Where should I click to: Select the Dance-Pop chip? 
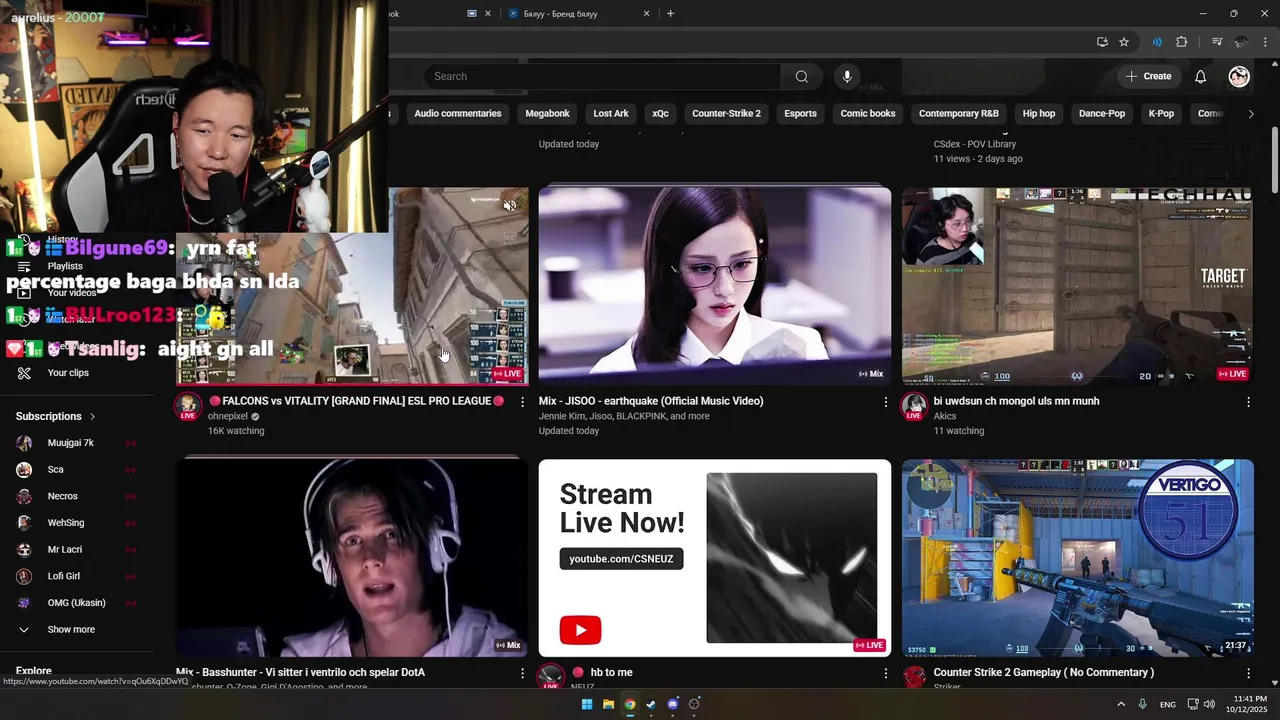tap(1102, 114)
